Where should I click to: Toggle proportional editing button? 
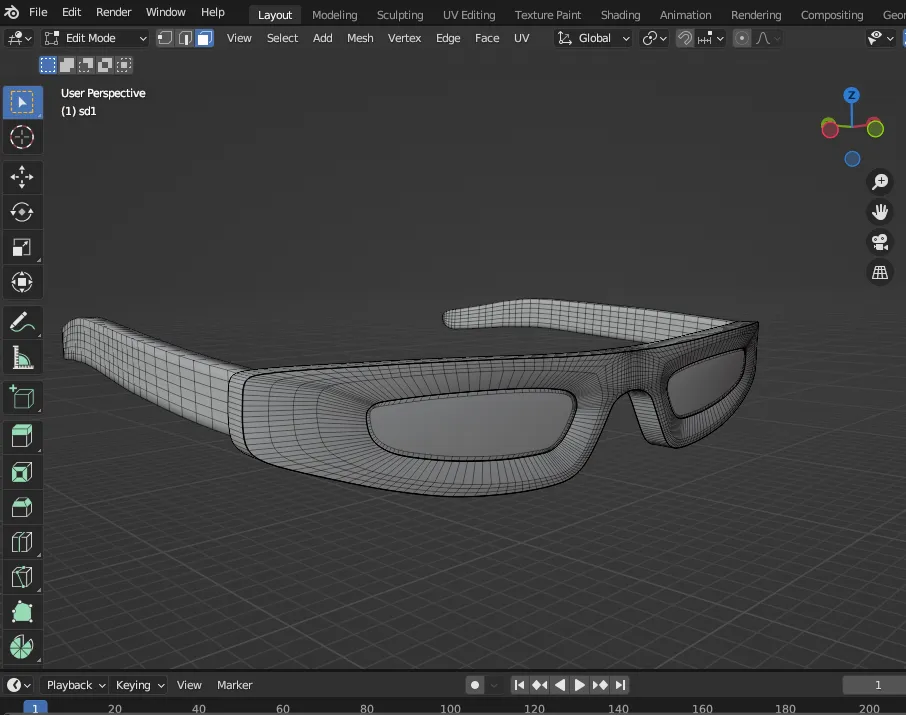point(742,38)
